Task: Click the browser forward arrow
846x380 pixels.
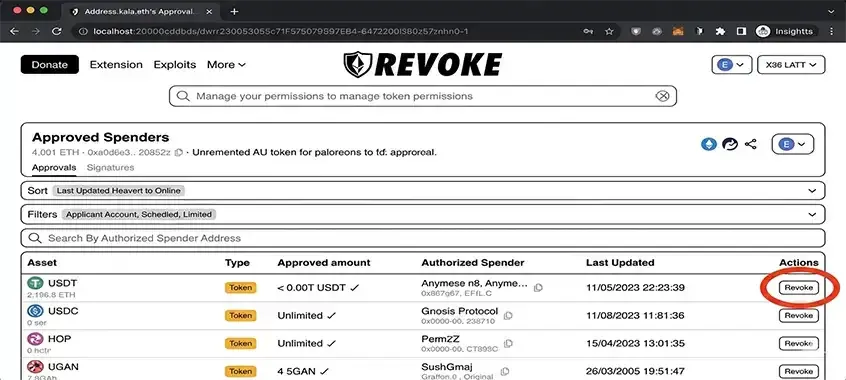Action: [x=36, y=31]
